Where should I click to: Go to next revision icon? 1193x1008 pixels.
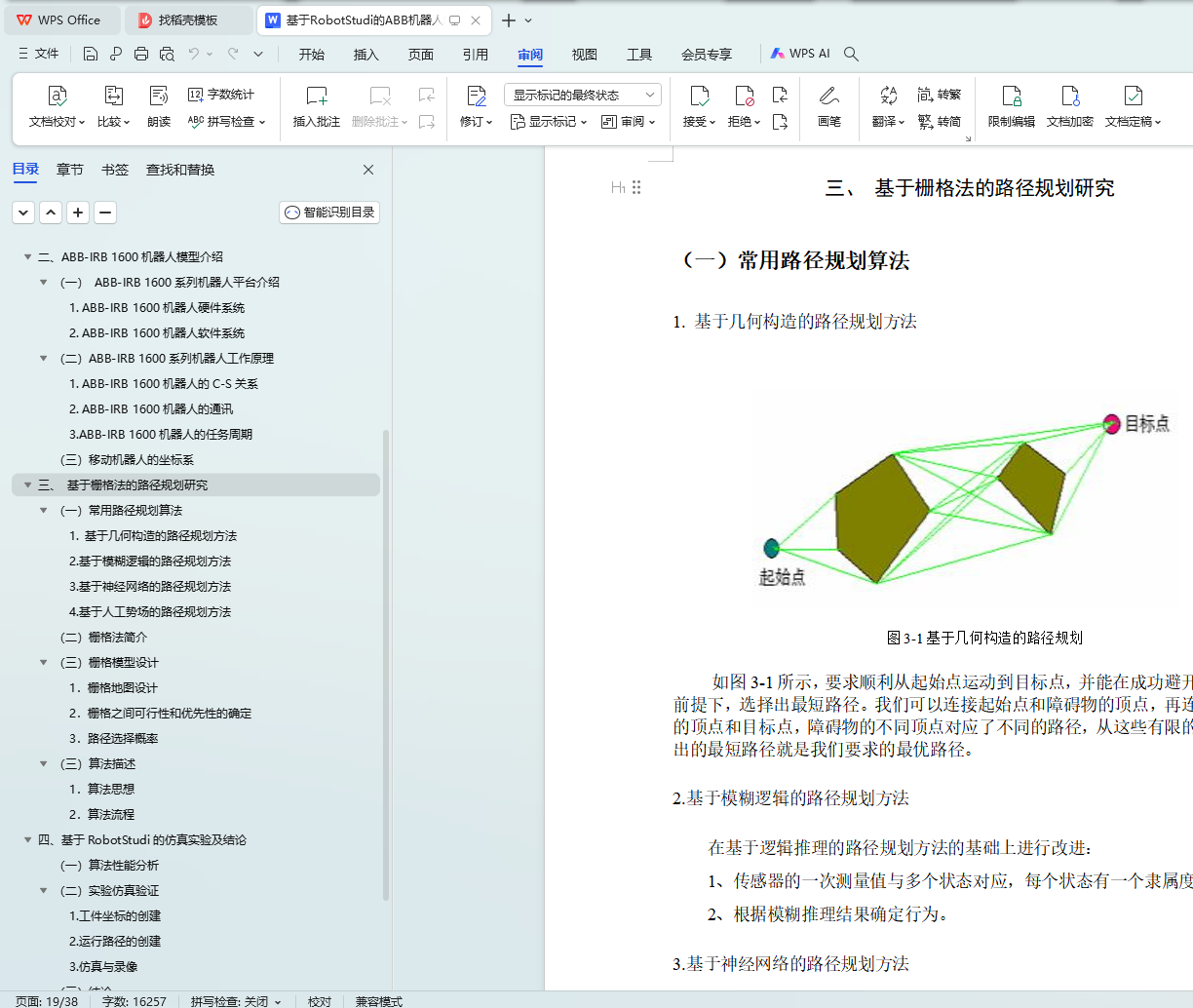pos(780,122)
